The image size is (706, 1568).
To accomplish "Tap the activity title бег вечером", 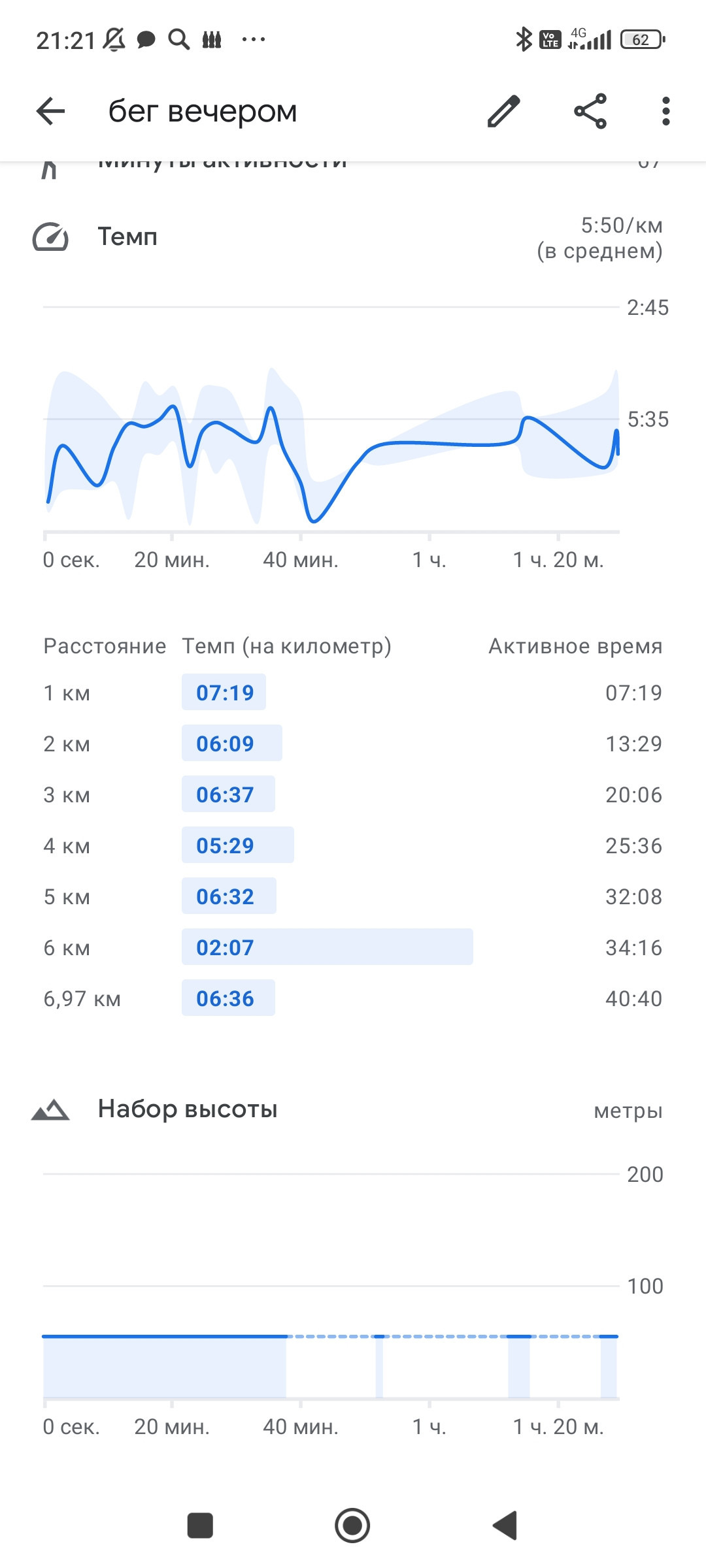I will [203, 111].
